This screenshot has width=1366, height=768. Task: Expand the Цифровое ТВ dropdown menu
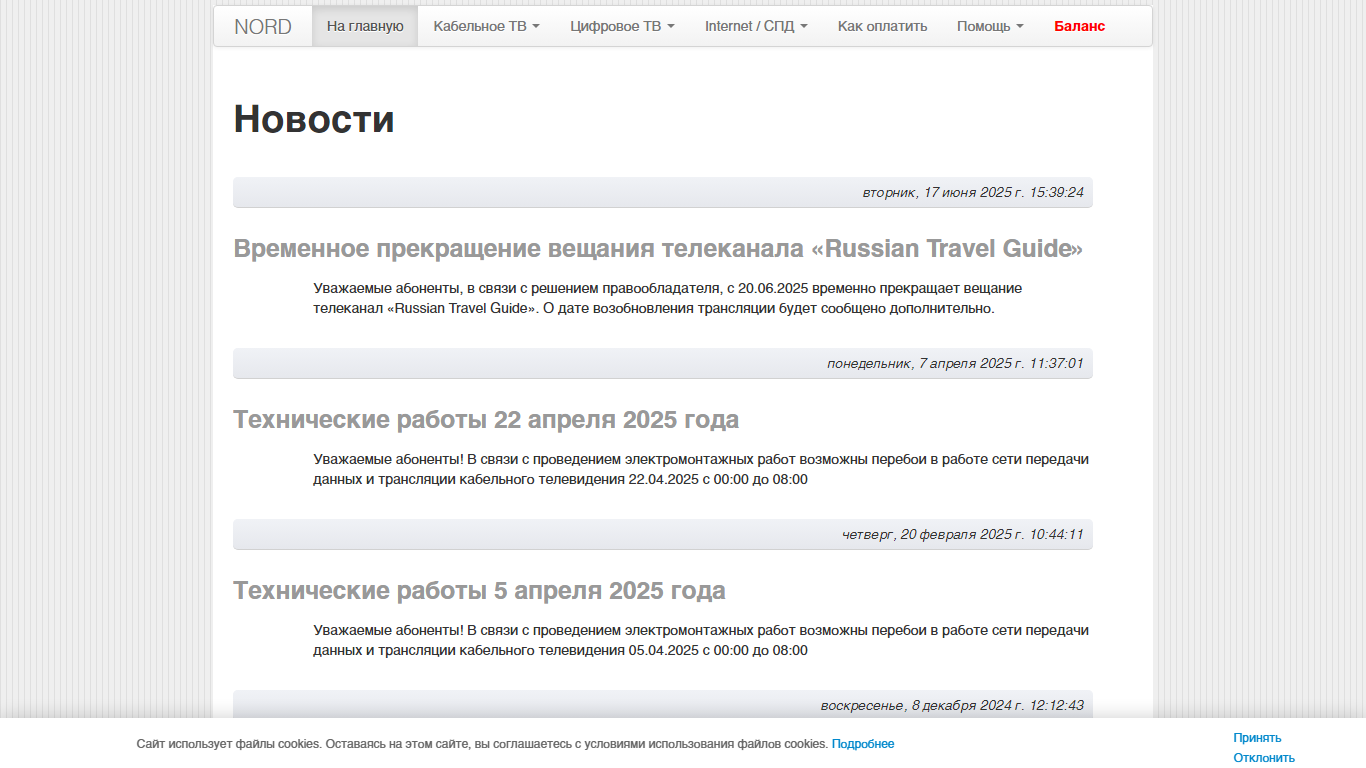pyautogui.click(x=623, y=27)
